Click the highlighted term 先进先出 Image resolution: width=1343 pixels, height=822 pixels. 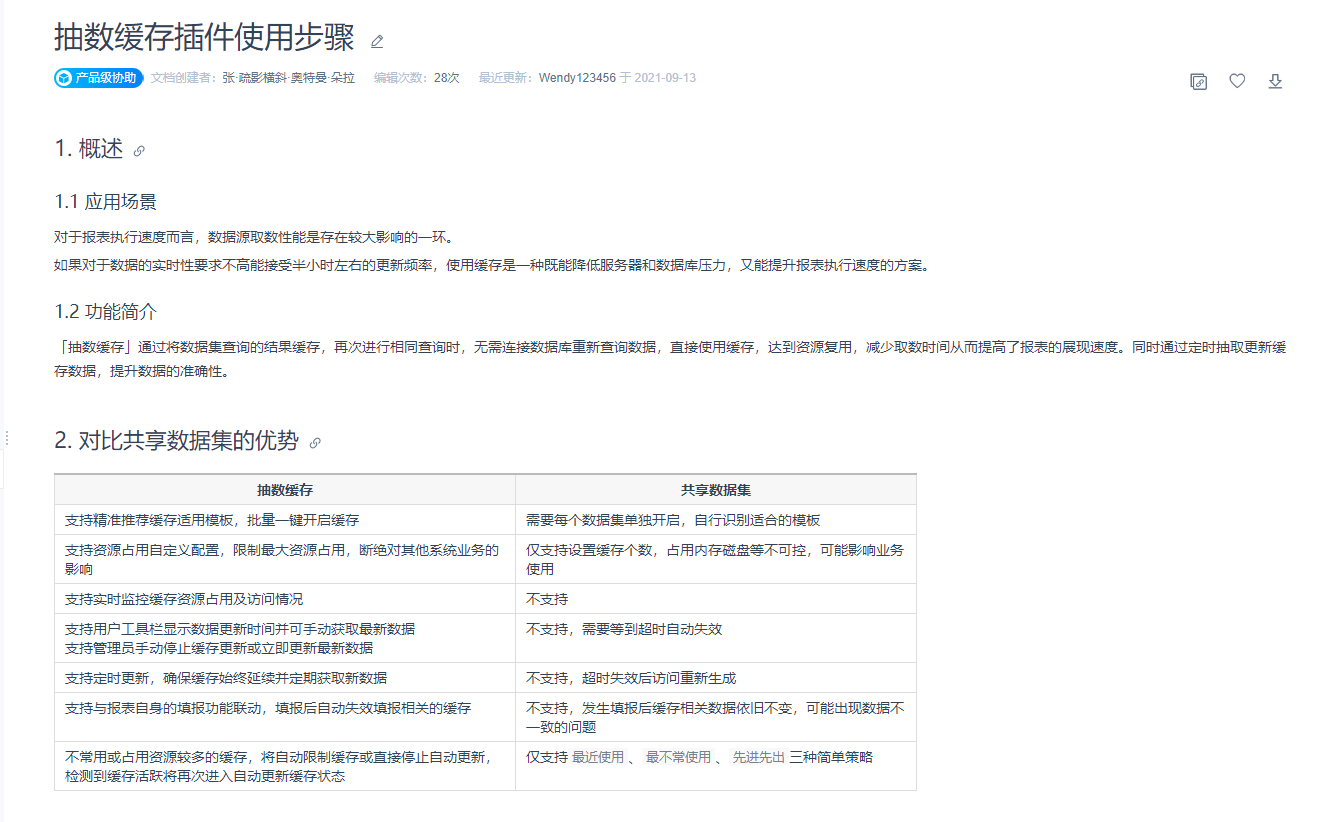tap(758, 757)
